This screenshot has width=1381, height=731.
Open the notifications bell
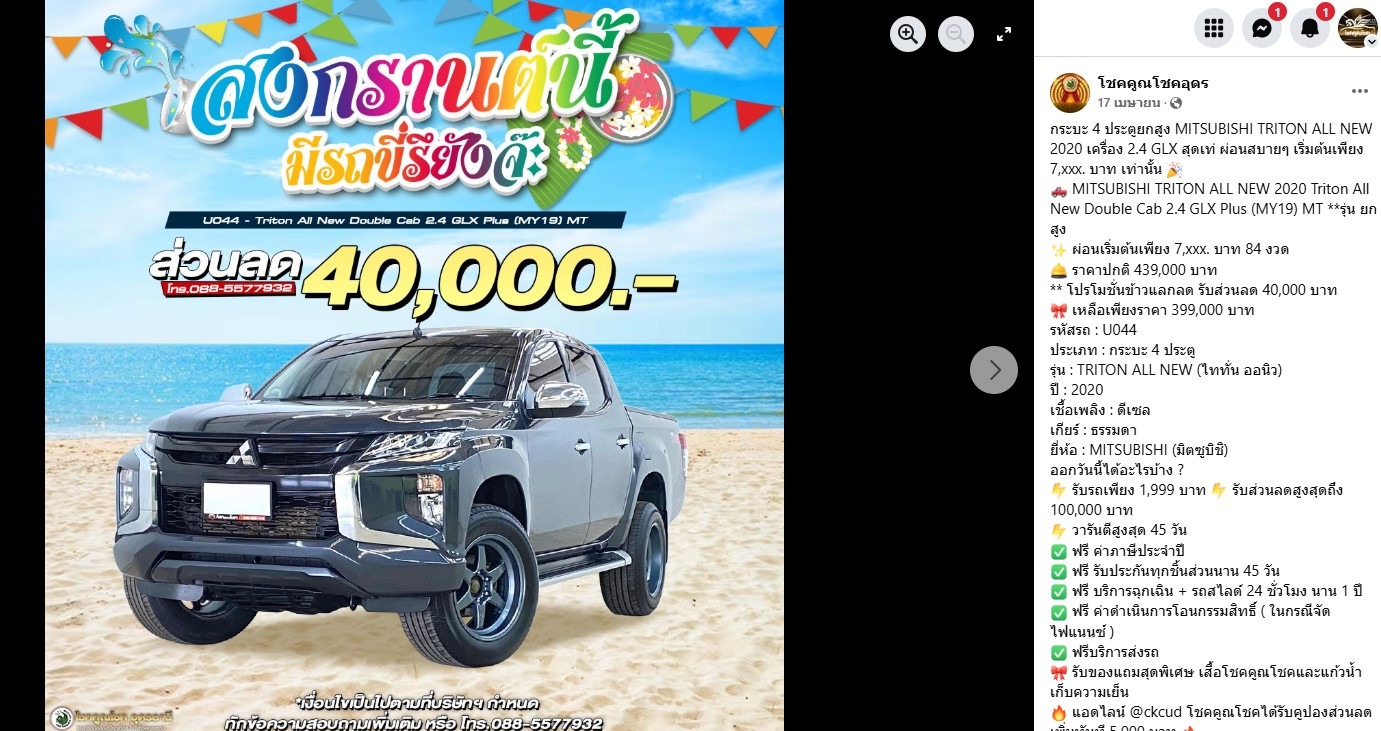(x=1310, y=28)
